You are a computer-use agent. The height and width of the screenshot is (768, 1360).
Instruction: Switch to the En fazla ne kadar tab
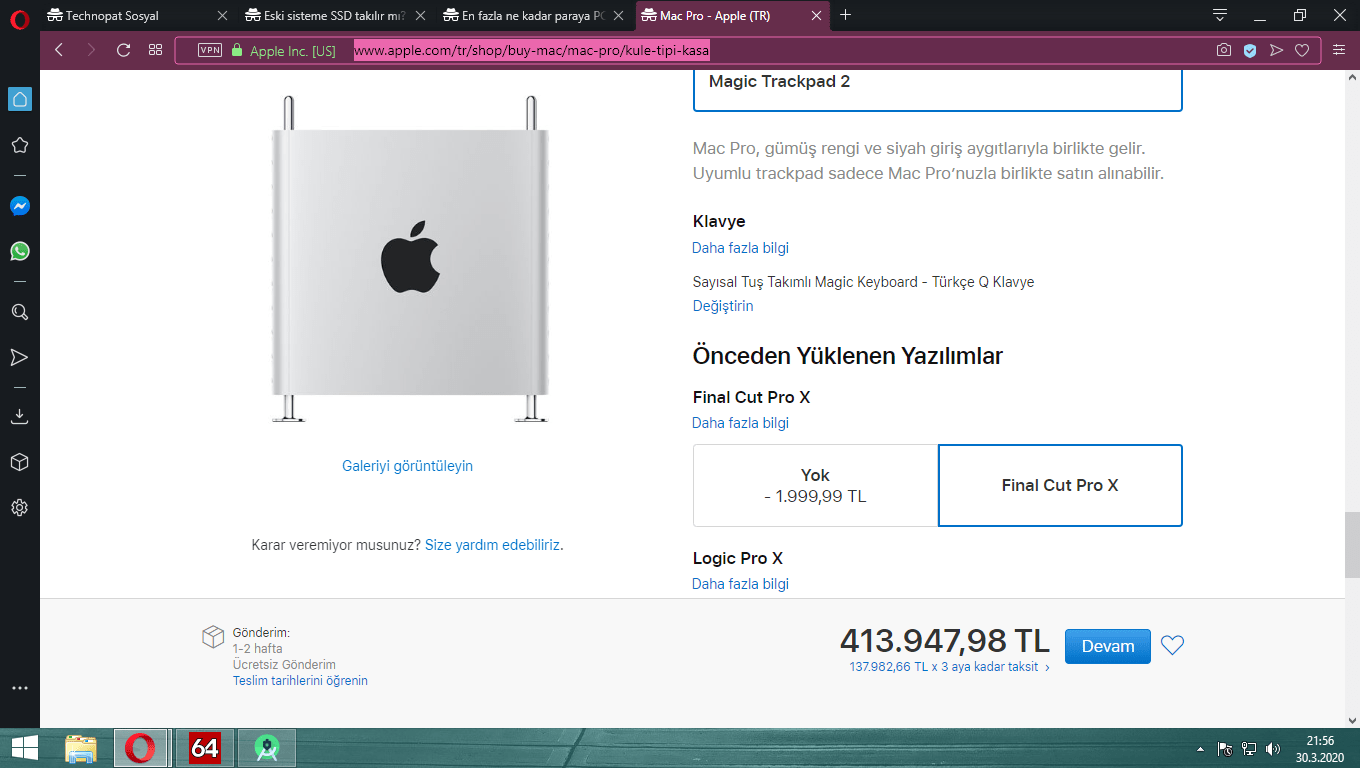click(534, 16)
